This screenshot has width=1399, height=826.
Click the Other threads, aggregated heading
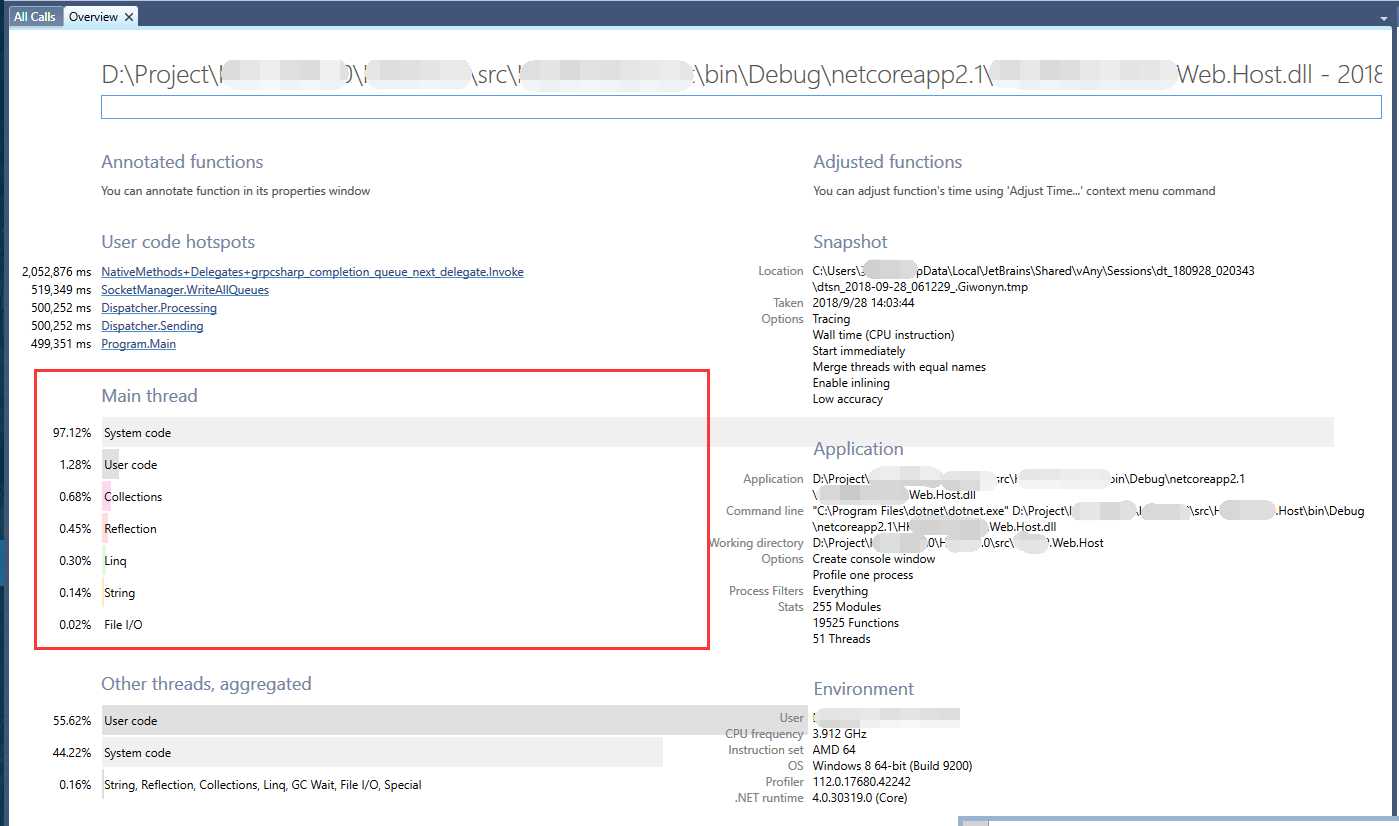pyautogui.click(x=206, y=684)
